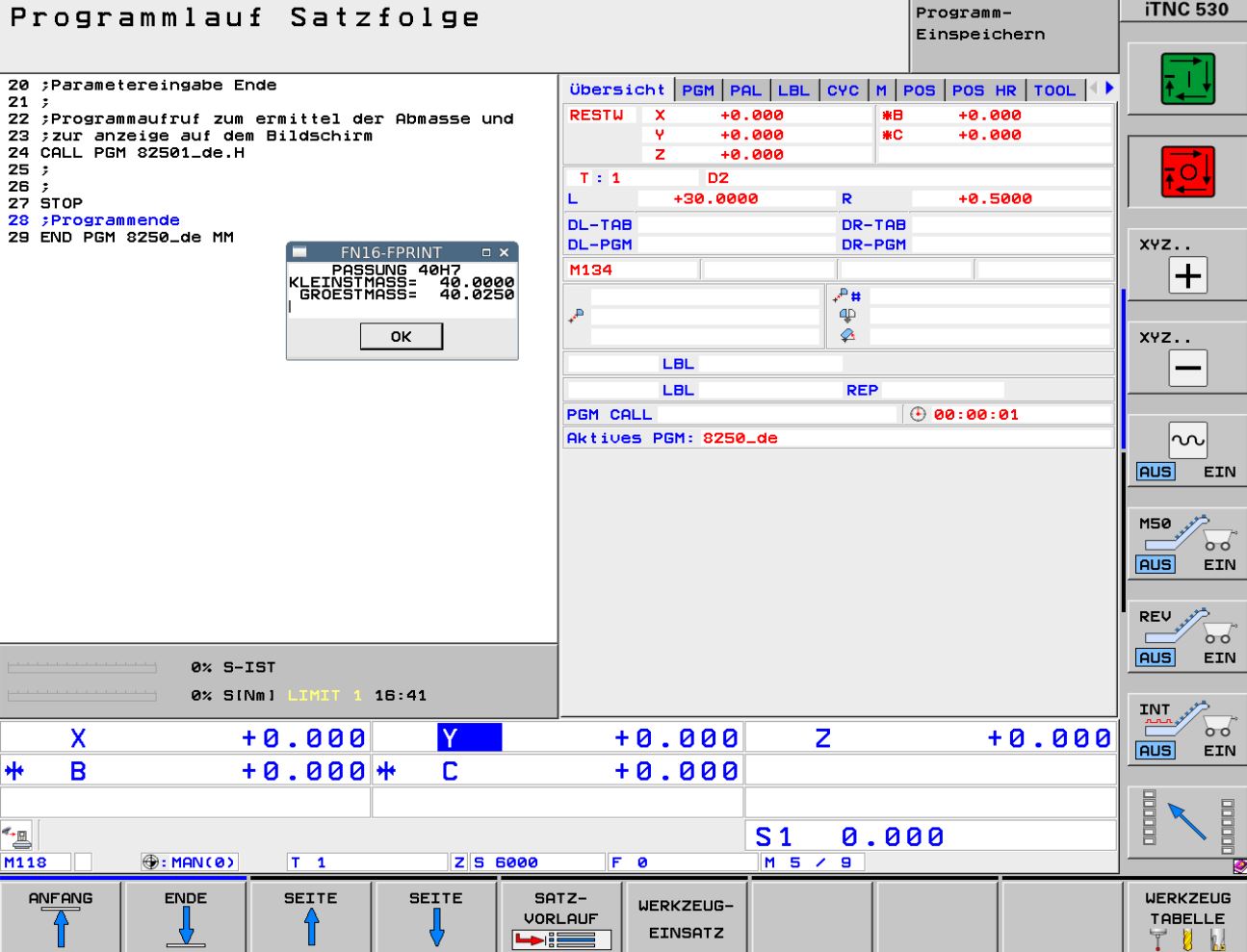The height and width of the screenshot is (952, 1247).
Task: Click the ENDE down-arrow softkey
Action: pyautogui.click(x=186, y=918)
